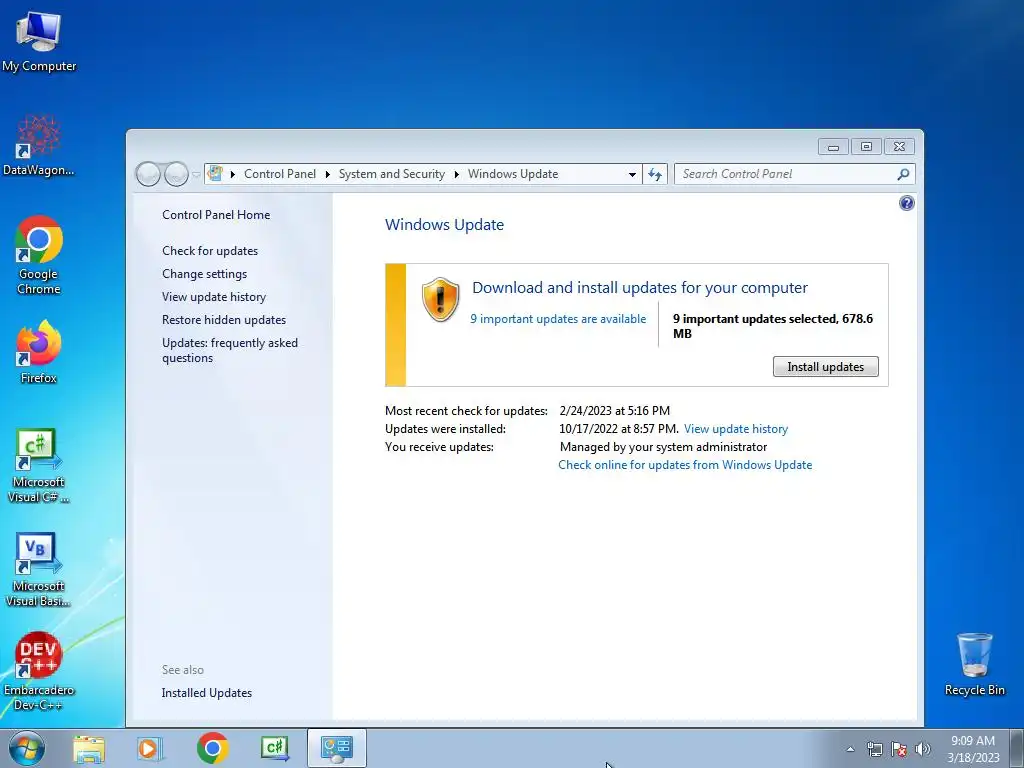Open Installed Updates link

(206, 693)
